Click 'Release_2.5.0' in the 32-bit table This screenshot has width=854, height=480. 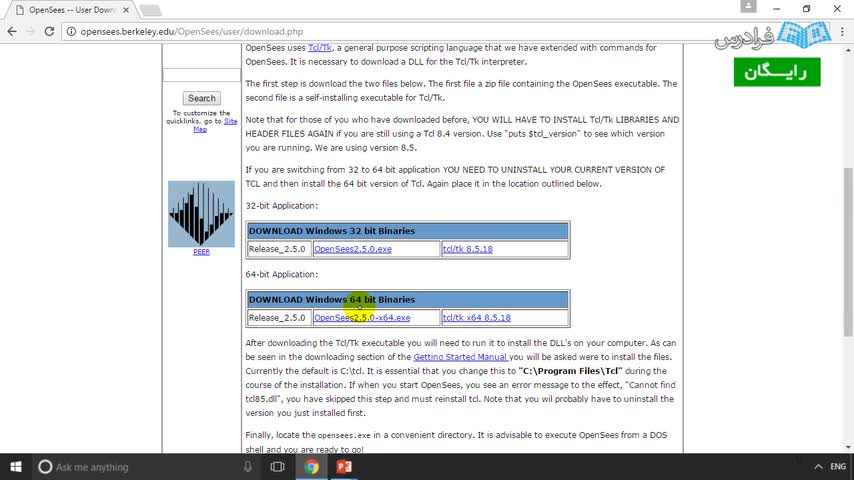[277, 249]
